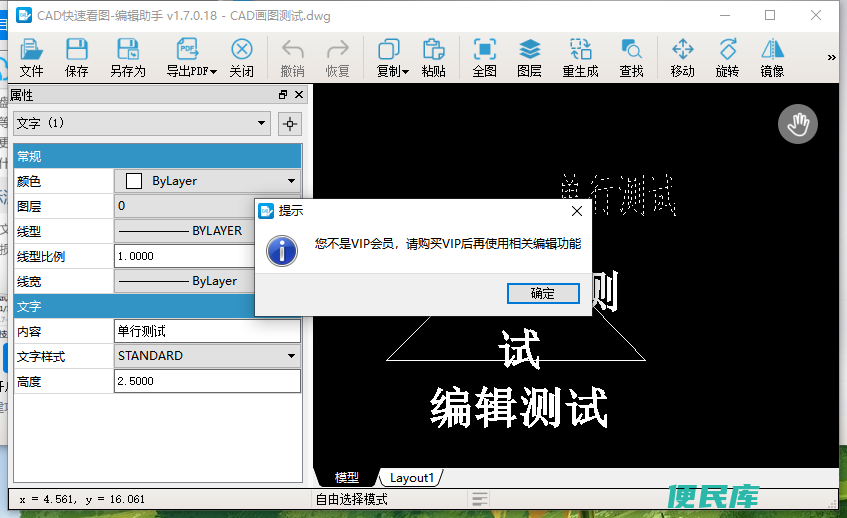
Task: Click the coordinate readout x = 4.561
Action: (x=82, y=499)
